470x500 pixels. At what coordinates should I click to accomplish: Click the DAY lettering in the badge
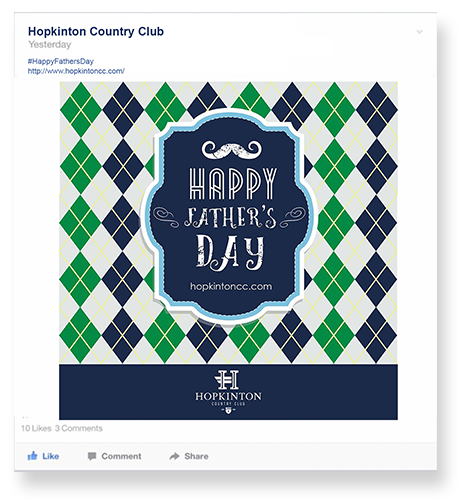230,252
